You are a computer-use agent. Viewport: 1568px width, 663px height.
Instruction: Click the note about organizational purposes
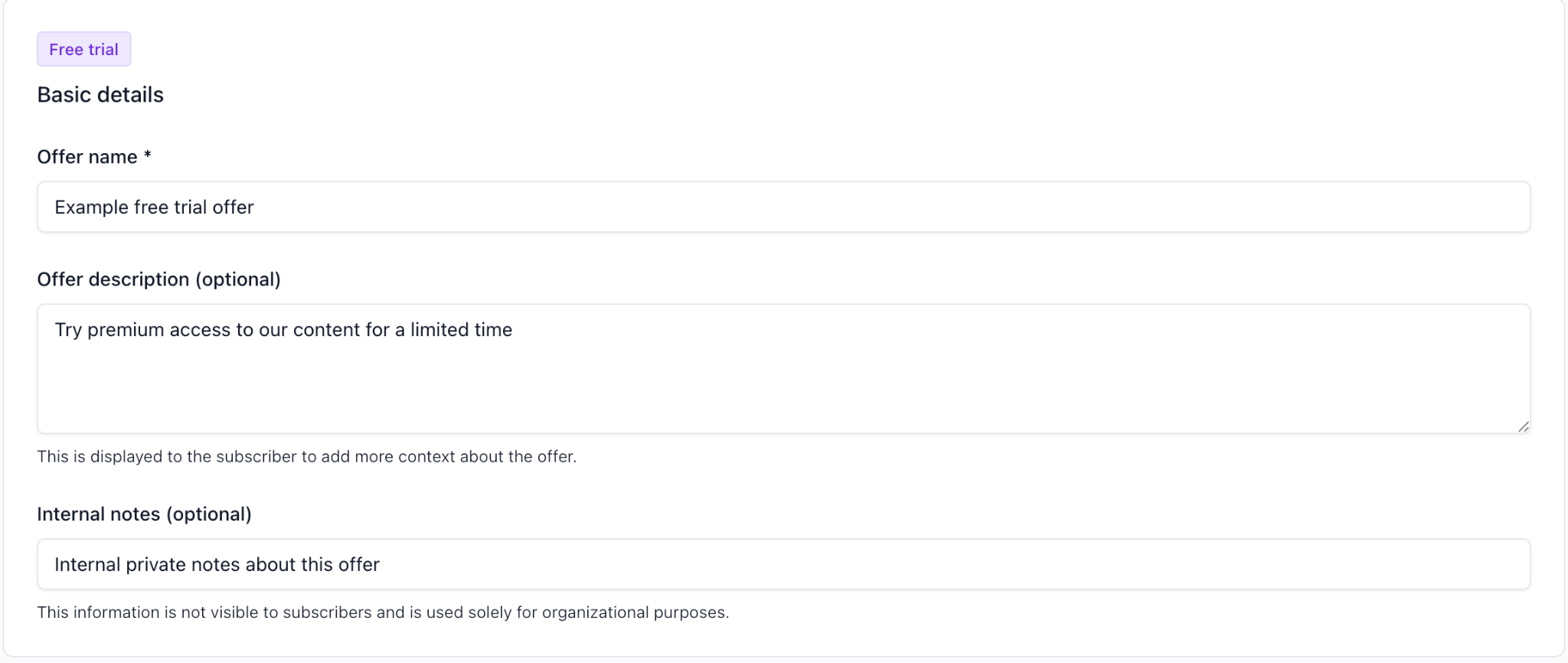pyautogui.click(x=383, y=612)
